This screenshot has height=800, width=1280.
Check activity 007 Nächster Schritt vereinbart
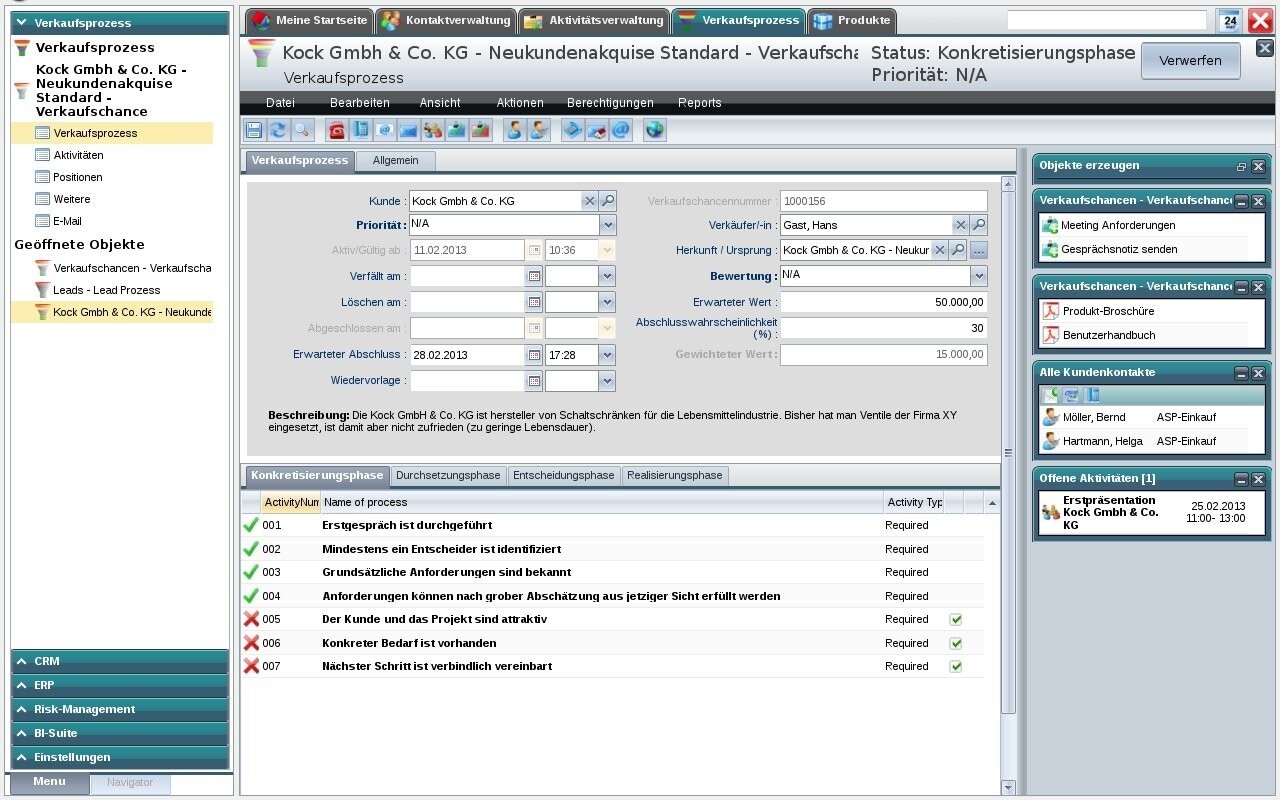pyautogui.click(x=955, y=666)
